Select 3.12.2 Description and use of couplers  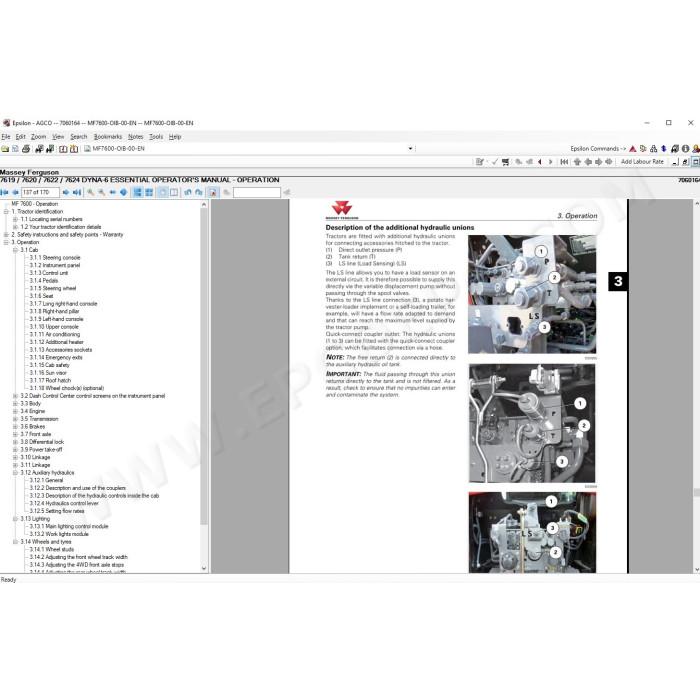click(78, 488)
